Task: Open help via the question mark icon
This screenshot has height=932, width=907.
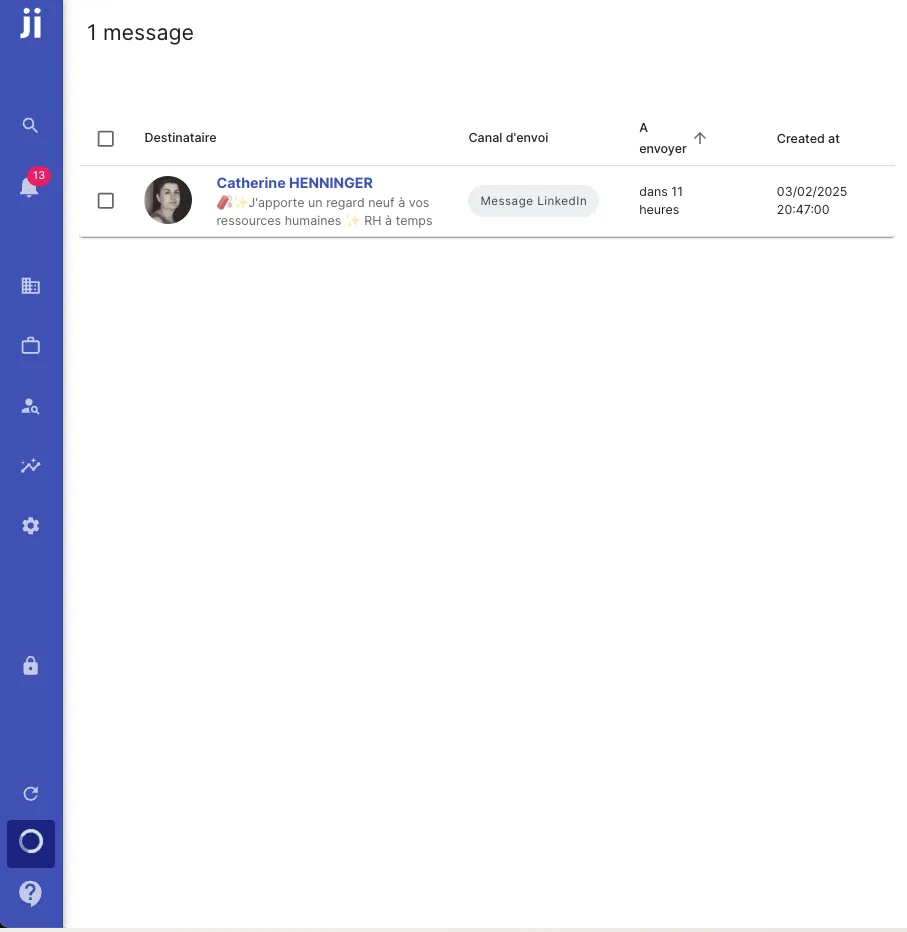Action: [30, 893]
